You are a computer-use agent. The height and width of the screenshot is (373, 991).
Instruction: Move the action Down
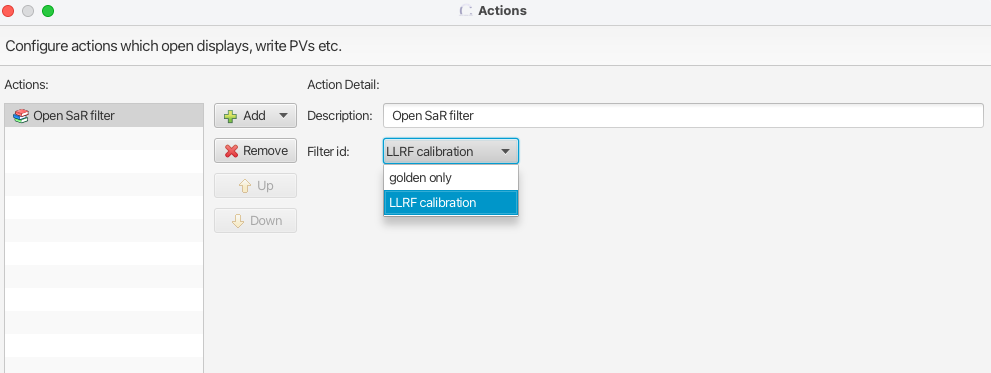pyautogui.click(x=255, y=221)
